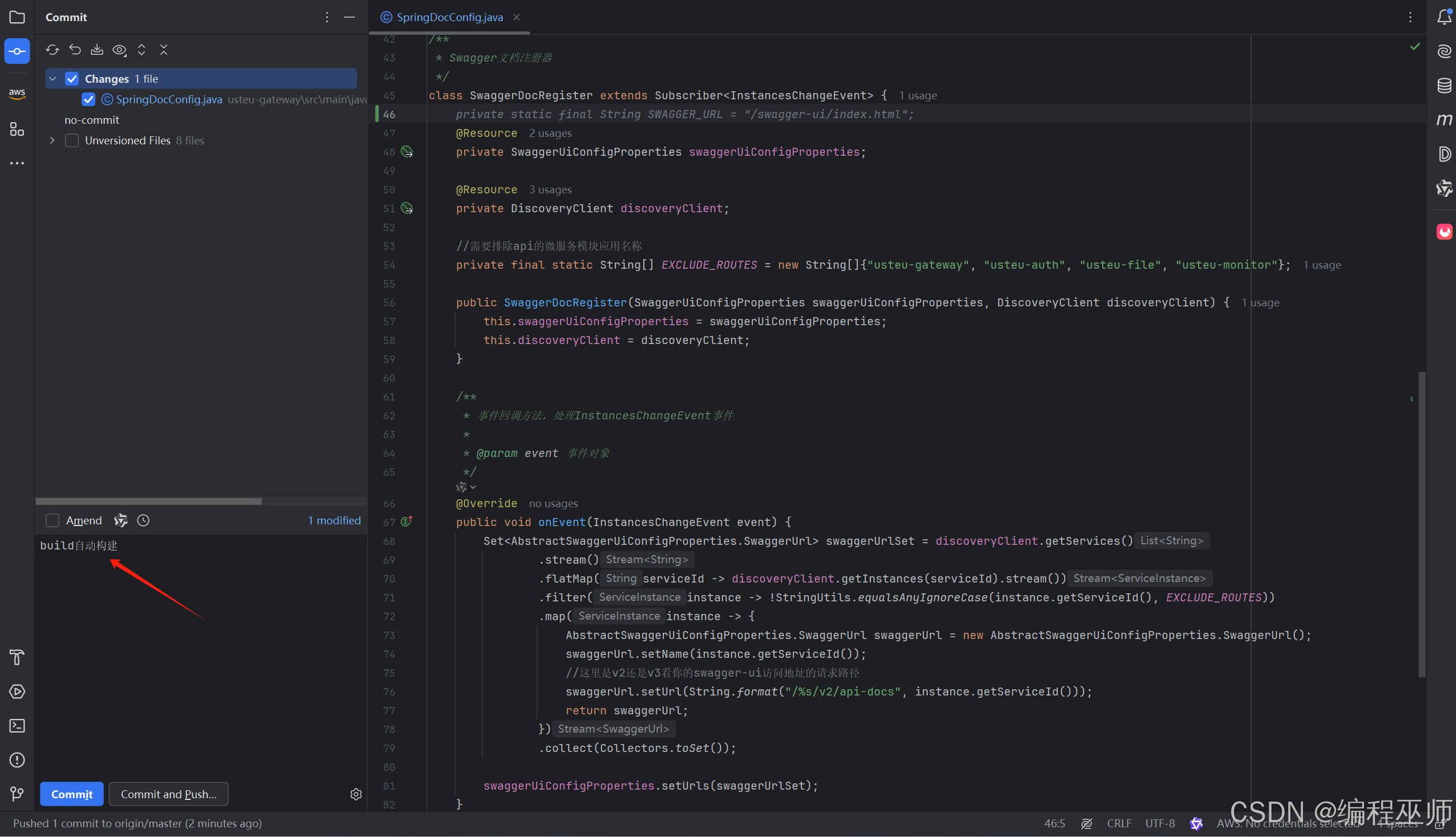Click Commit and Push button

pyautogui.click(x=168, y=794)
